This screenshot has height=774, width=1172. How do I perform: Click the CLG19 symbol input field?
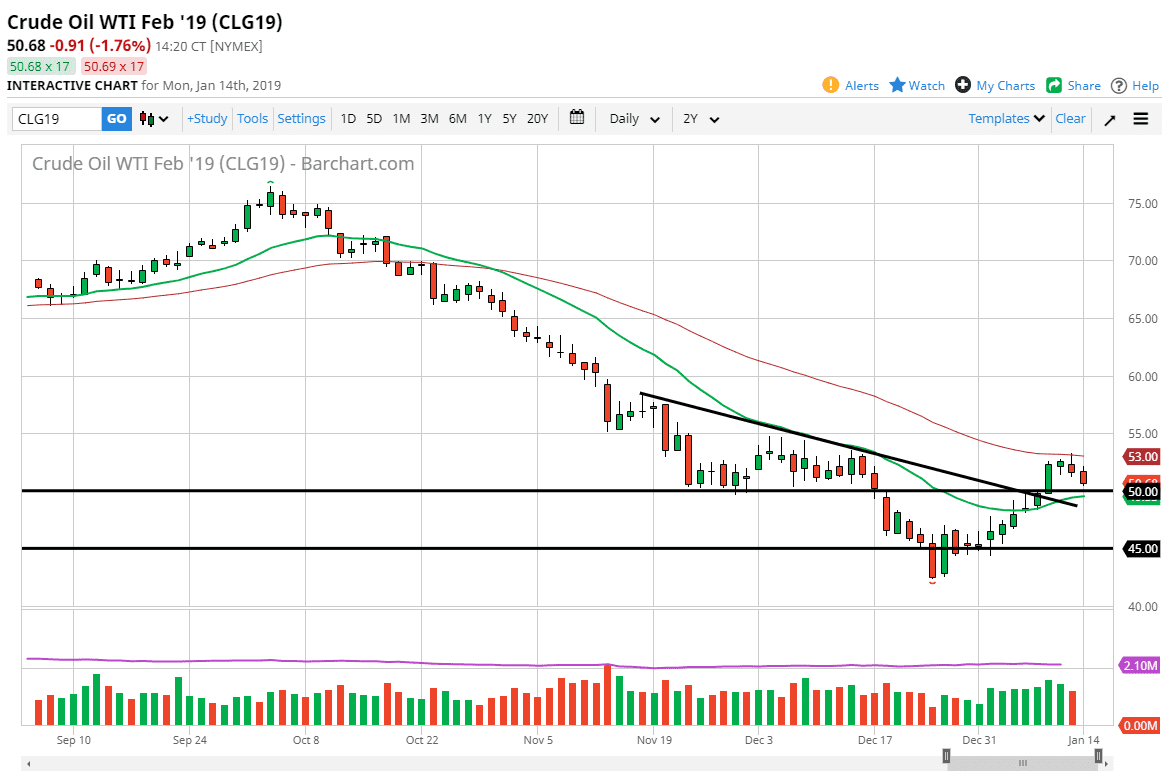pyautogui.click(x=55, y=118)
